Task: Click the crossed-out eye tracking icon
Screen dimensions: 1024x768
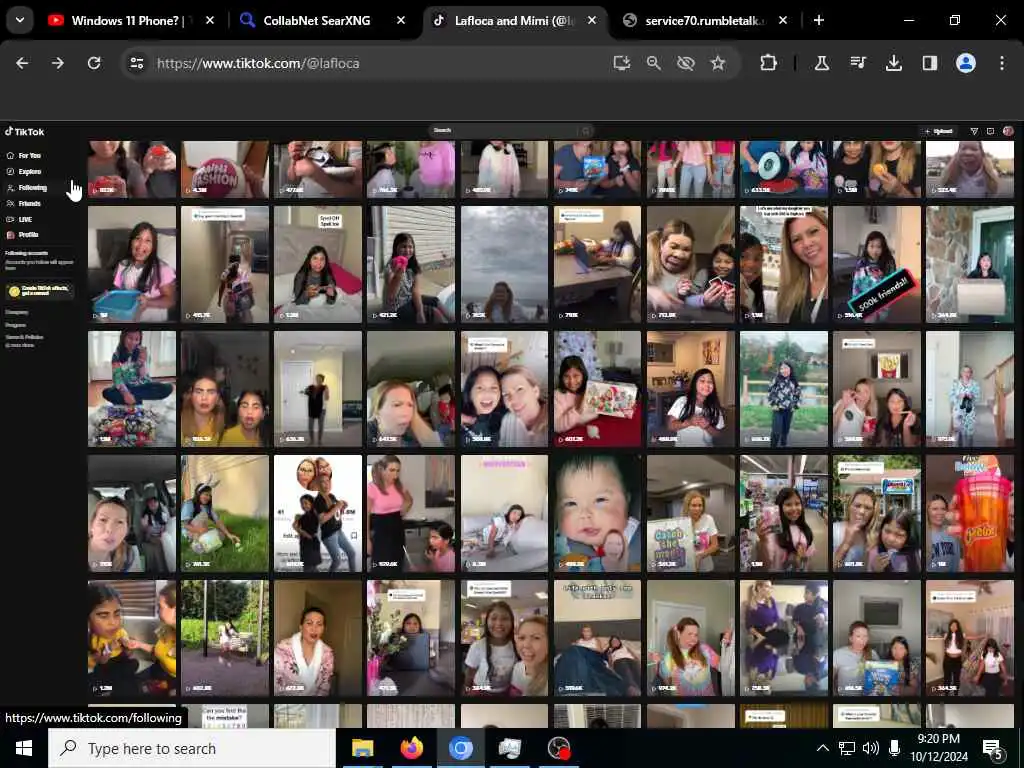Action: click(x=686, y=63)
